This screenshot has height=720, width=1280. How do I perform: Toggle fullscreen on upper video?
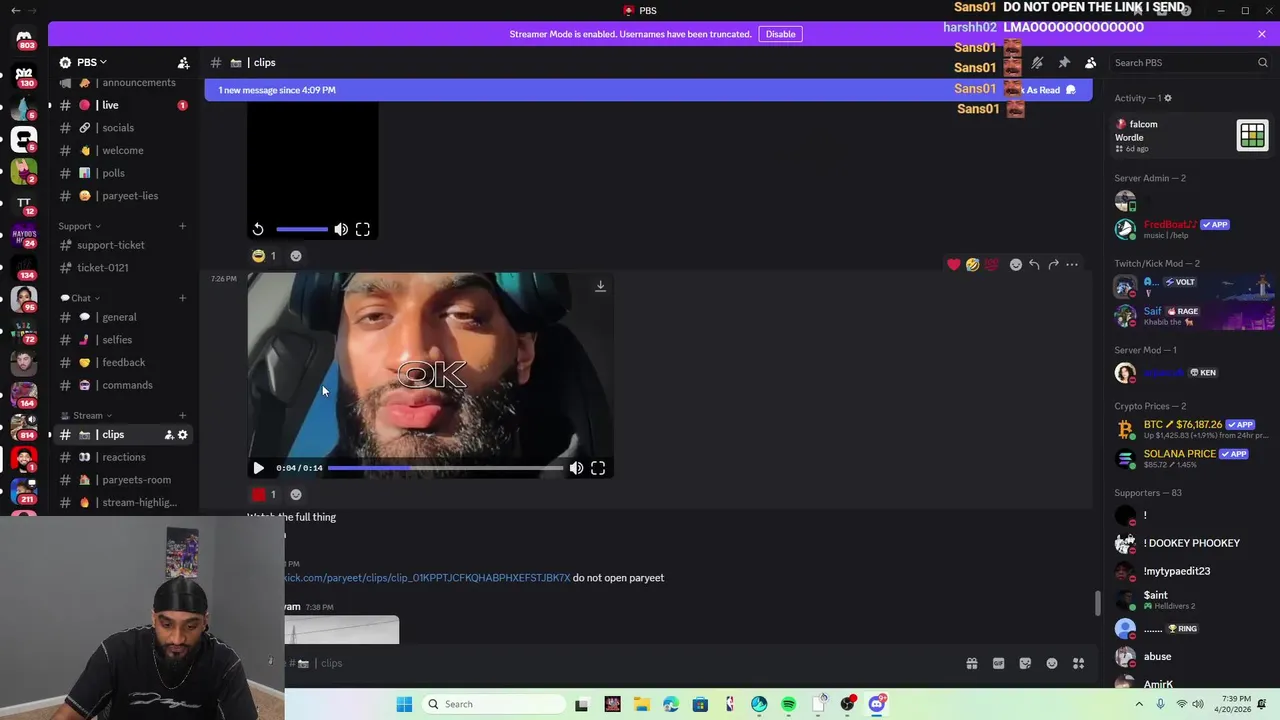pos(363,230)
